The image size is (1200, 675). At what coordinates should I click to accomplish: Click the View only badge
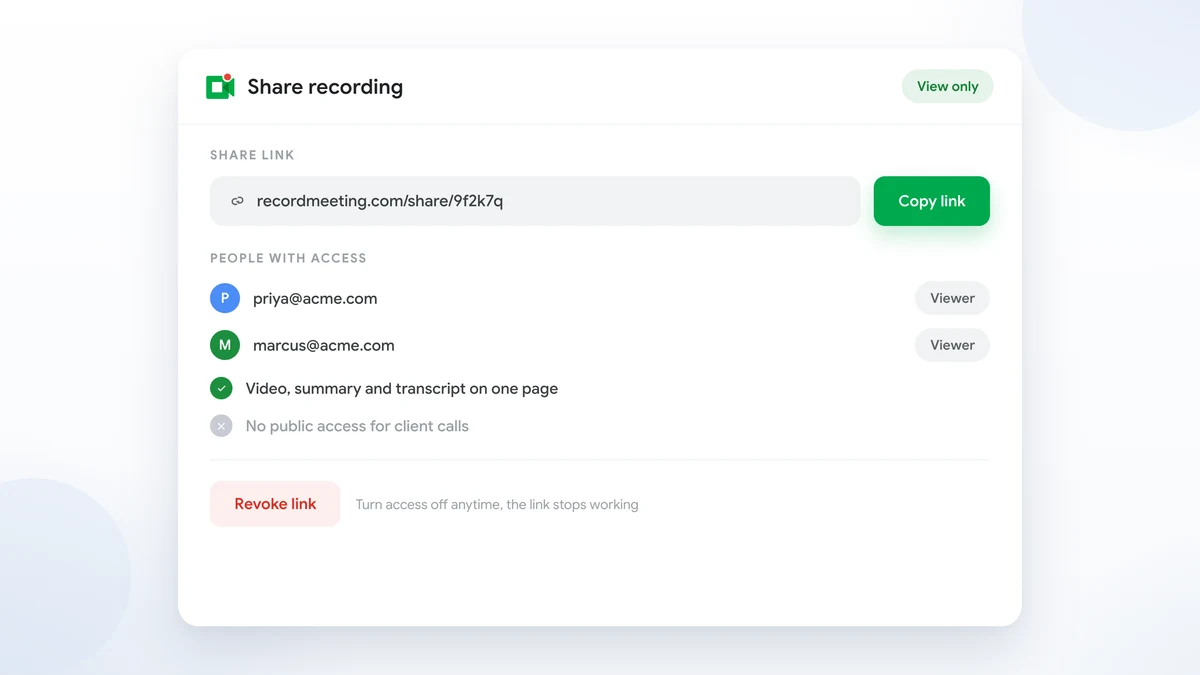pyautogui.click(x=948, y=86)
